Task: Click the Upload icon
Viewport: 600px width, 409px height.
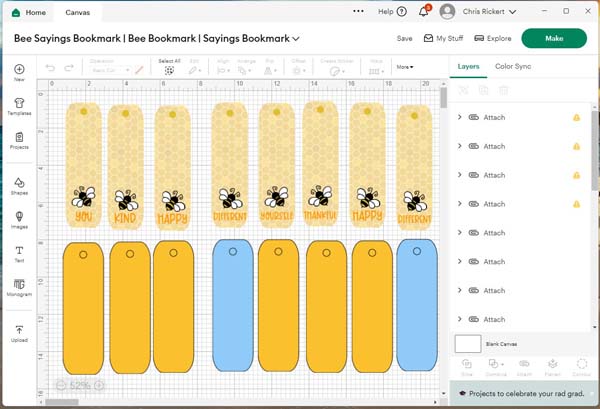Action: [19, 330]
